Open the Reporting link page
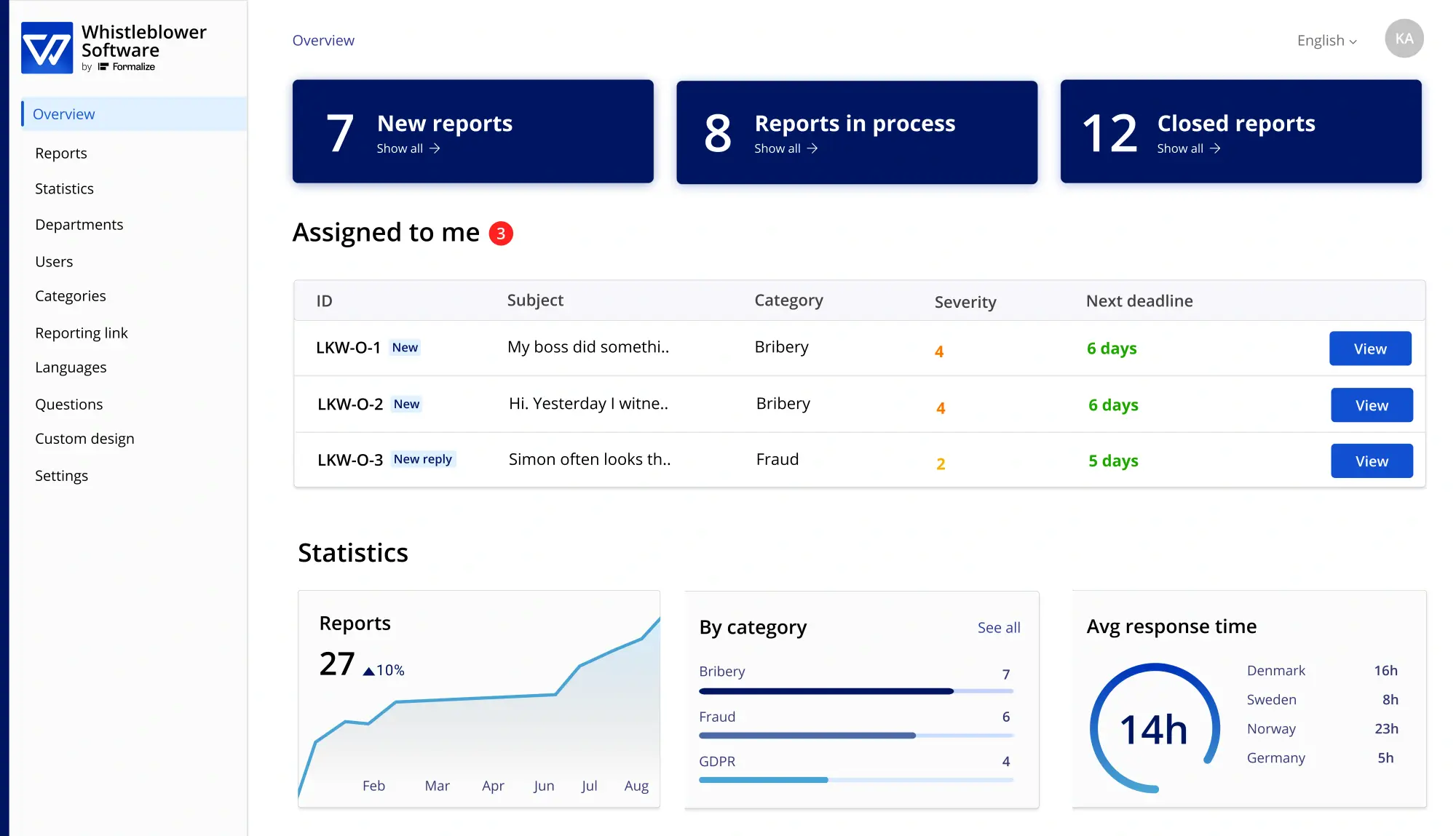The image size is (1456, 836). pyautogui.click(x=82, y=333)
